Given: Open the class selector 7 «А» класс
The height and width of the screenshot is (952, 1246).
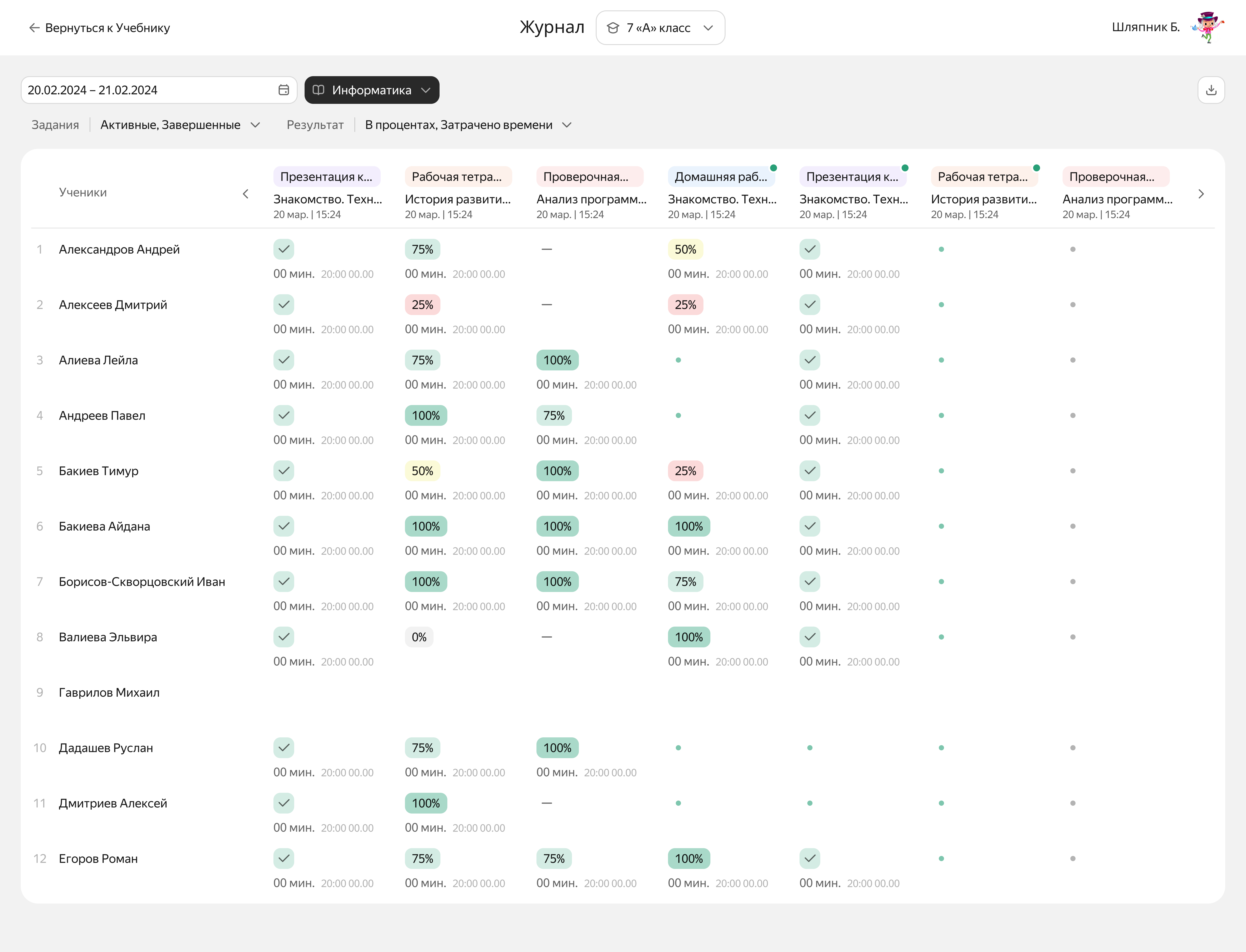Looking at the screenshot, I should click(x=660, y=28).
